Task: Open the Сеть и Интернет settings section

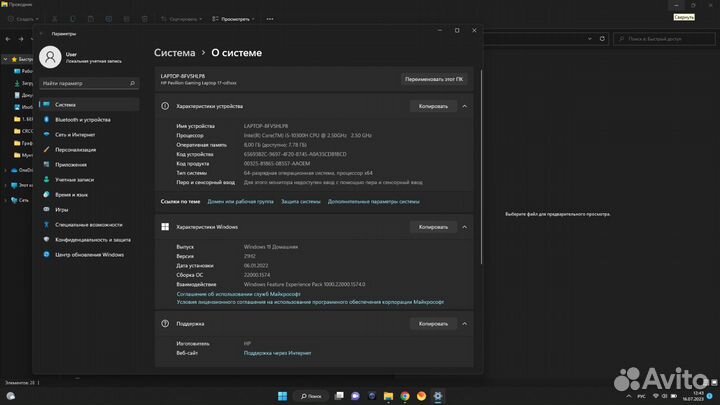Action: pyautogui.click(x=75, y=135)
